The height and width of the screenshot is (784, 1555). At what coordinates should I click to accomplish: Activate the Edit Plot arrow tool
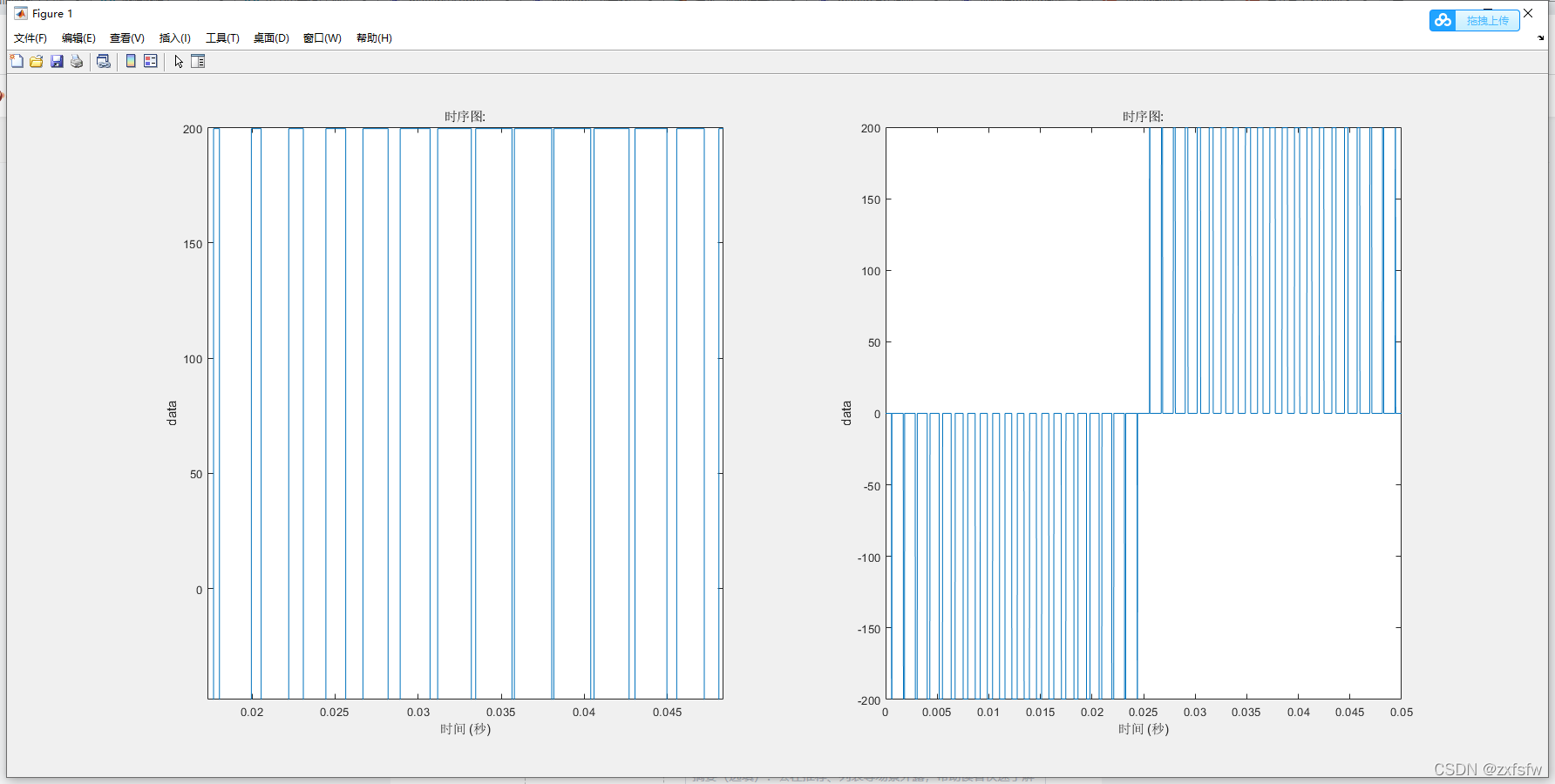pyautogui.click(x=179, y=61)
